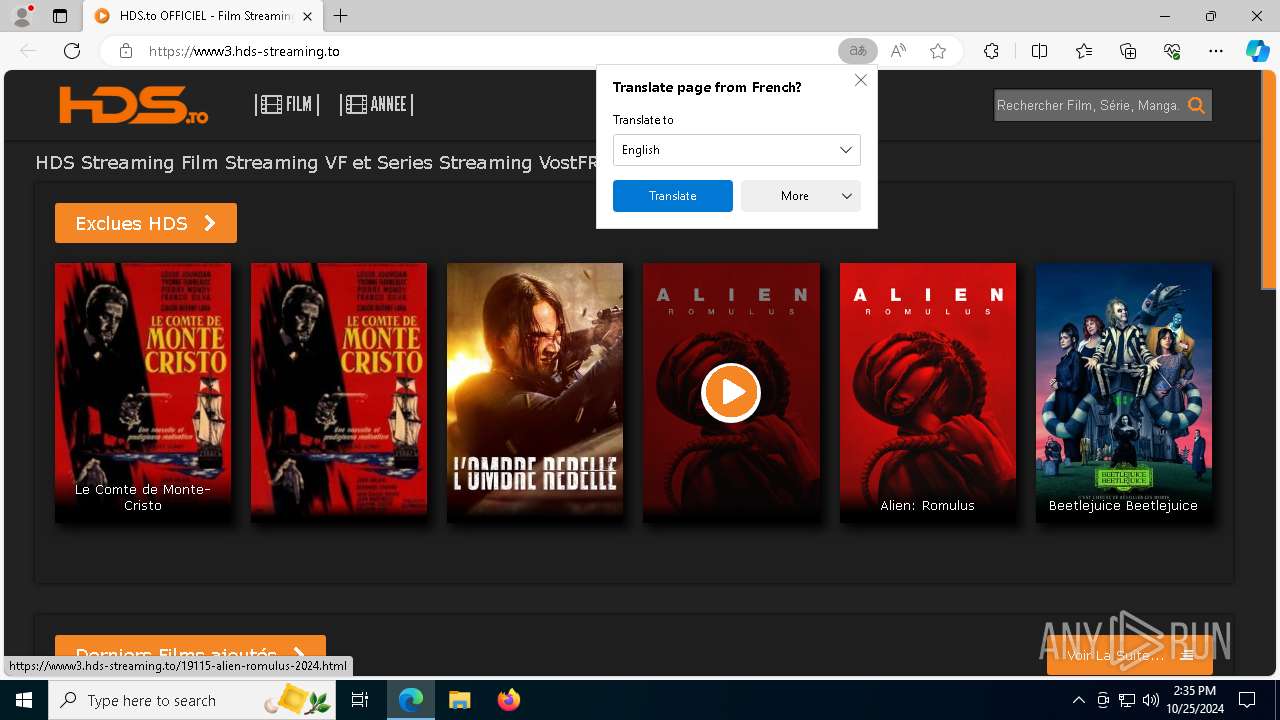
Task: Click the orange search magnifier icon
Action: click(x=1196, y=105)
